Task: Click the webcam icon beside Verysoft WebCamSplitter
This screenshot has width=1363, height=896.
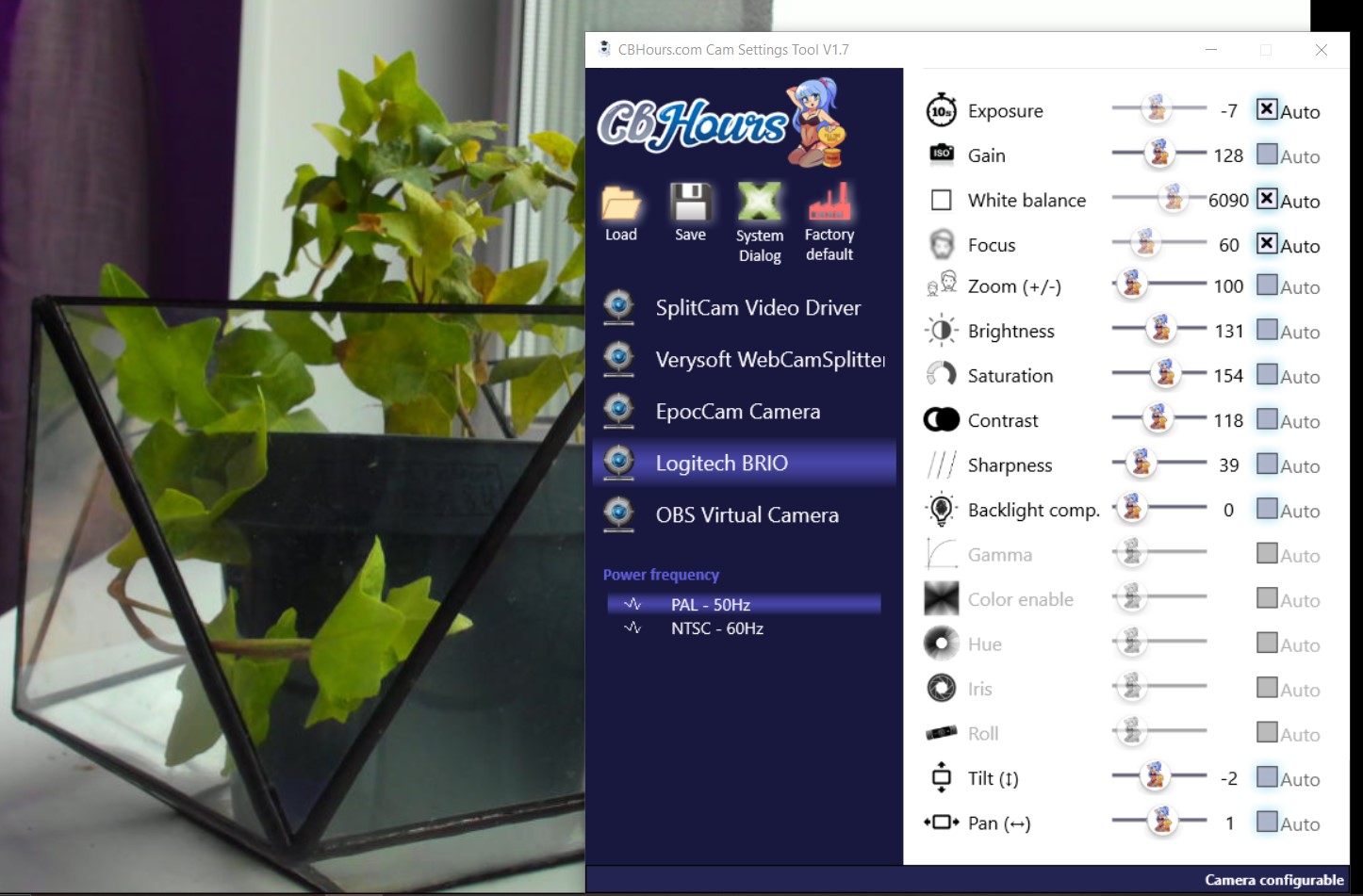Action: (618, 359)
